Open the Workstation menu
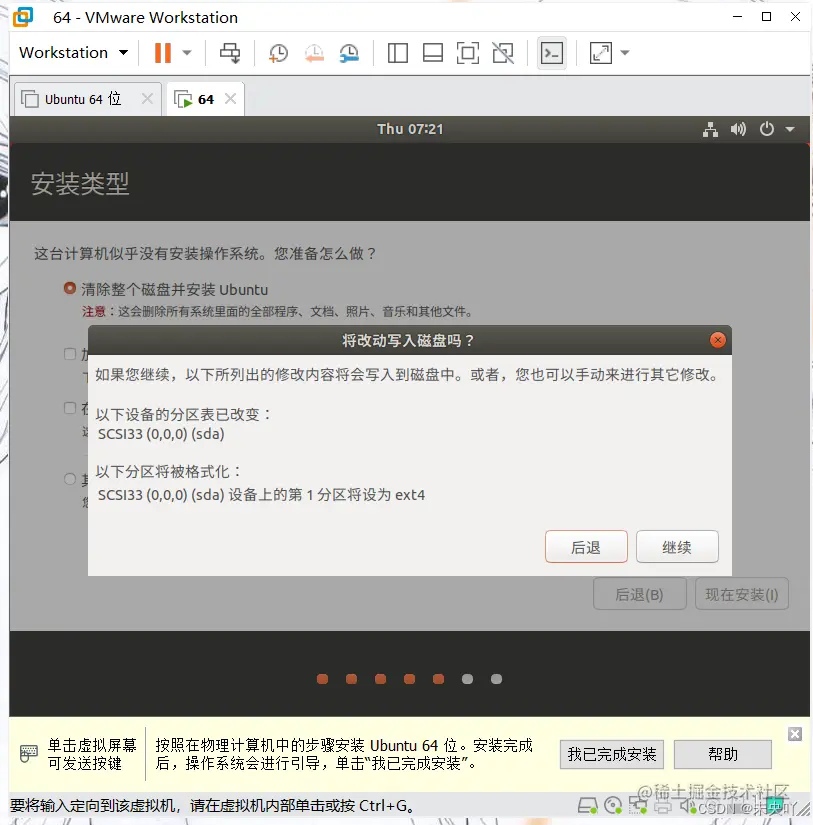Viewport: 813px width, 825px height. 74,53
